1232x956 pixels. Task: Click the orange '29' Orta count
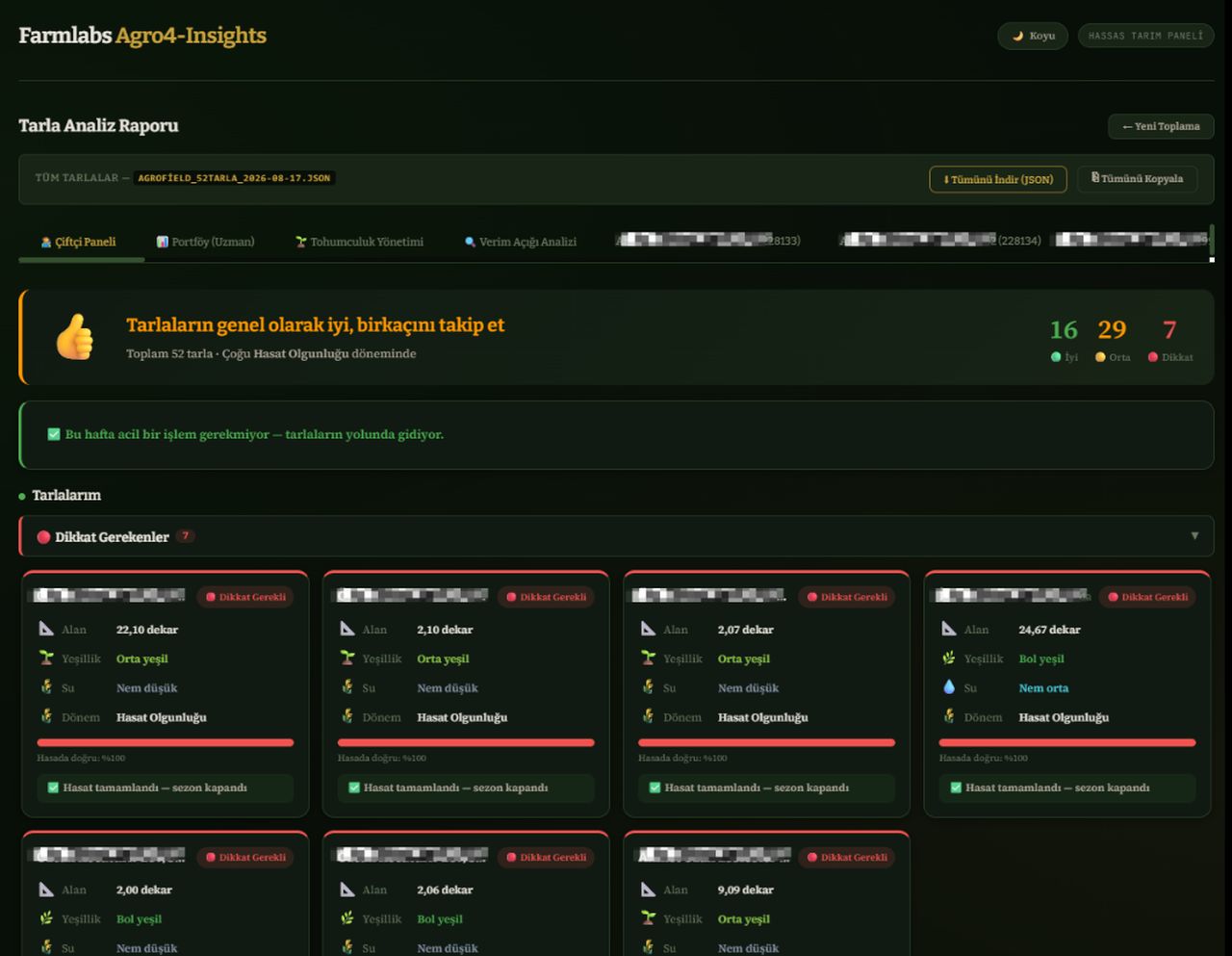[1112, 330]
